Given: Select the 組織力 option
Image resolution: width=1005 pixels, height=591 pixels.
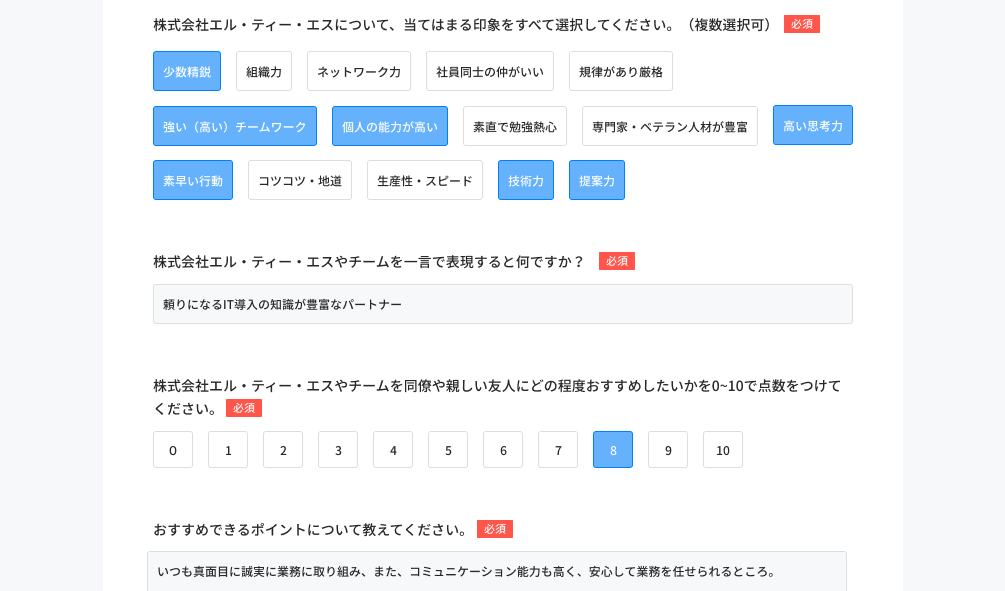Looking at the screenshot, I should [x=263, y=71].
